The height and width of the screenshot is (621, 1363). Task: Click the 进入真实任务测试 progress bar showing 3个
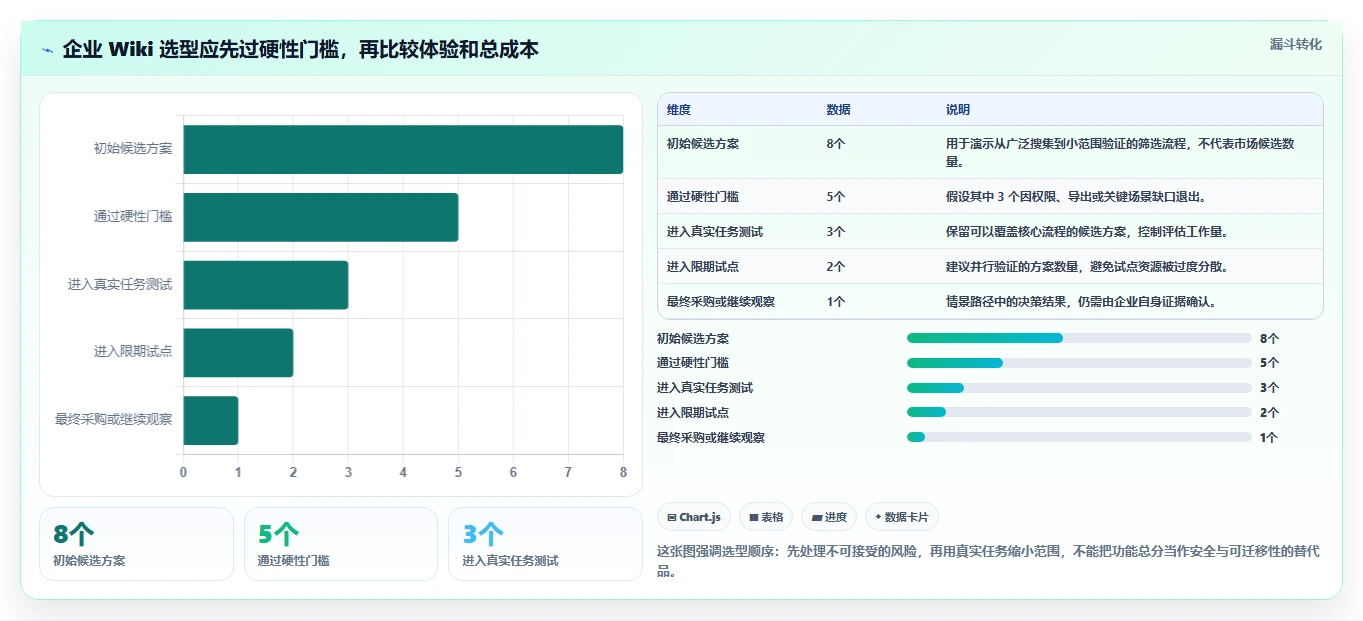tap(1079, 388)
